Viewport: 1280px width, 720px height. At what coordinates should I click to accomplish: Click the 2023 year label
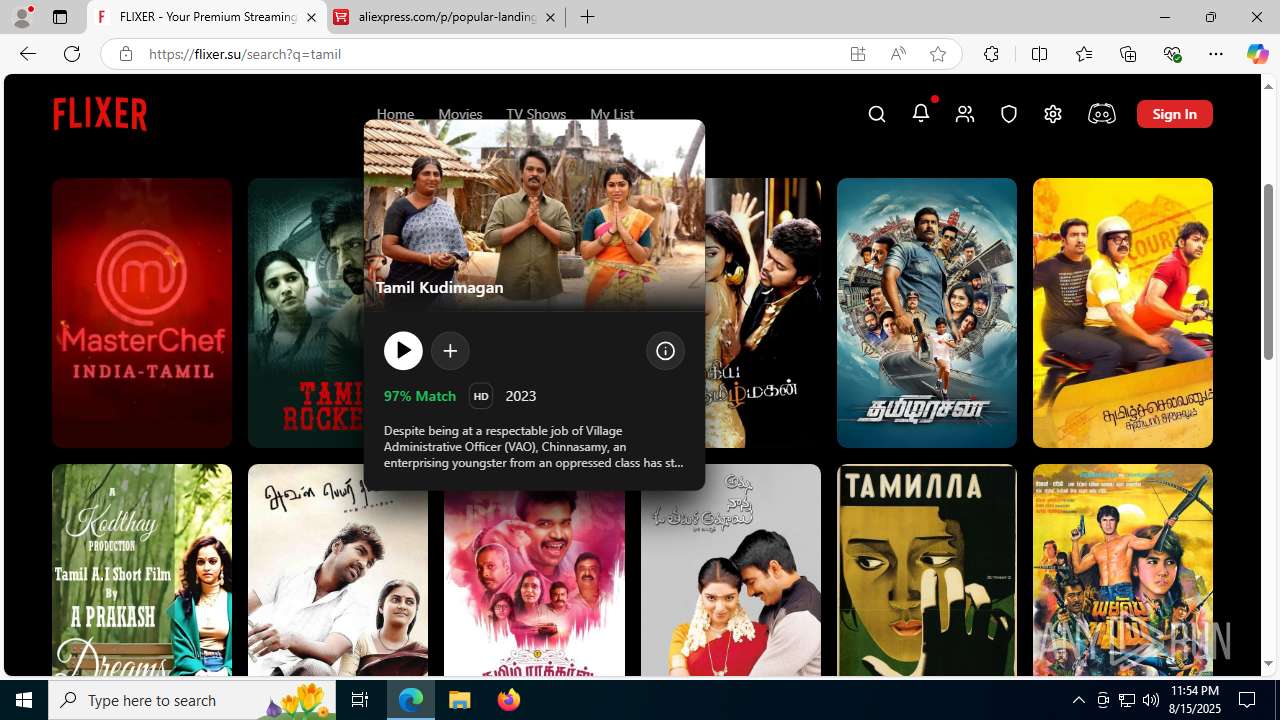pyautogui.click(x=521, y=396)
